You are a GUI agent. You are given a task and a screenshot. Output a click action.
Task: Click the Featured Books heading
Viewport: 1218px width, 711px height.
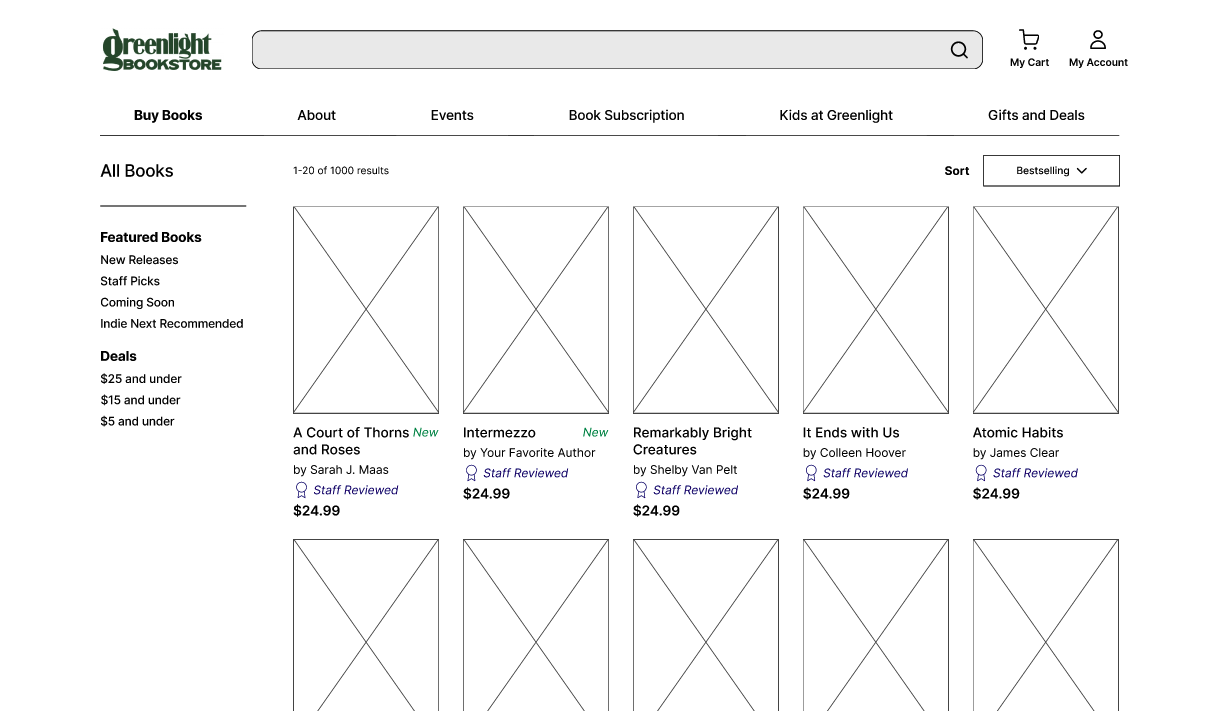tap(151, 237)
